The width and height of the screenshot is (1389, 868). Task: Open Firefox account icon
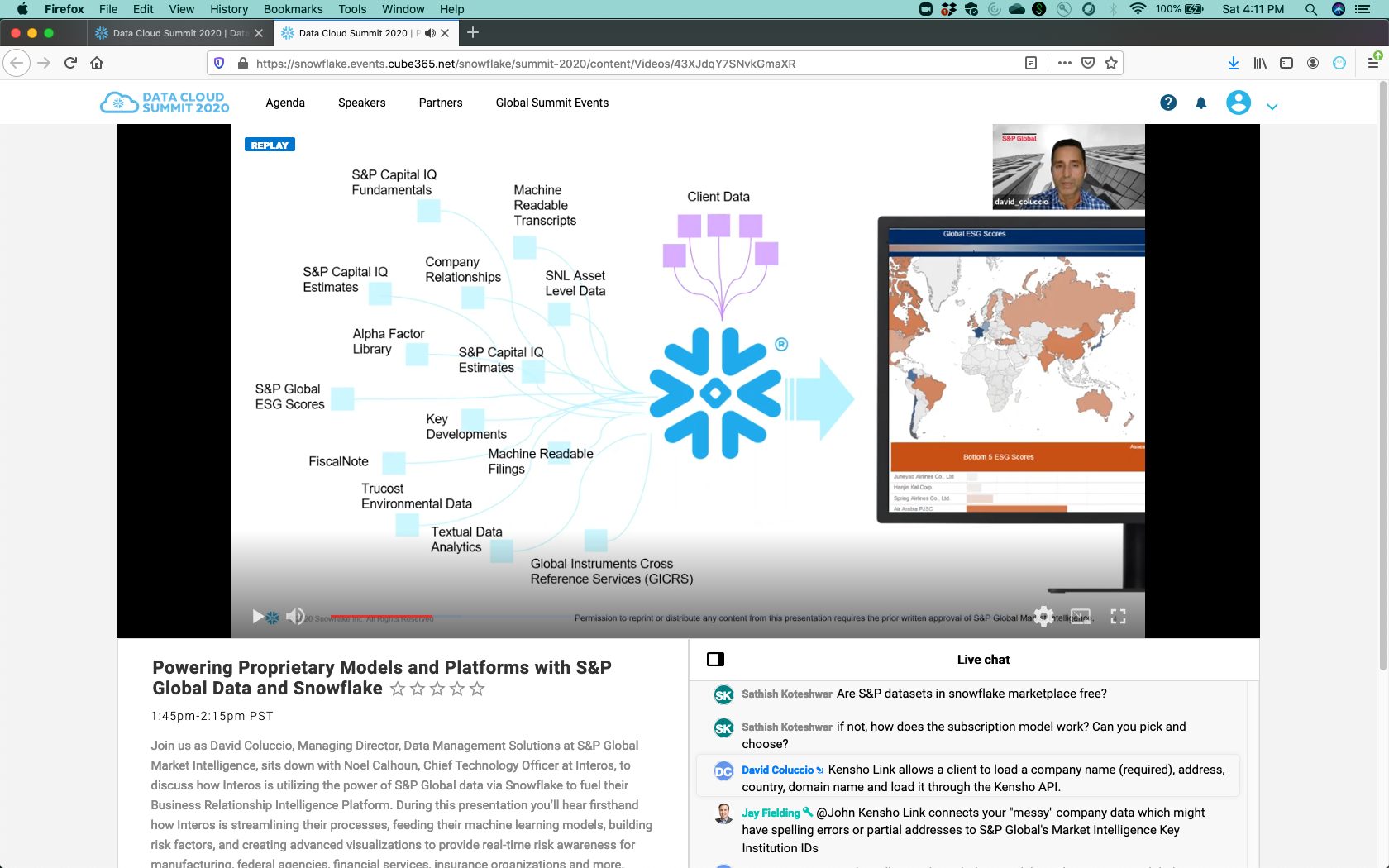1313,63
